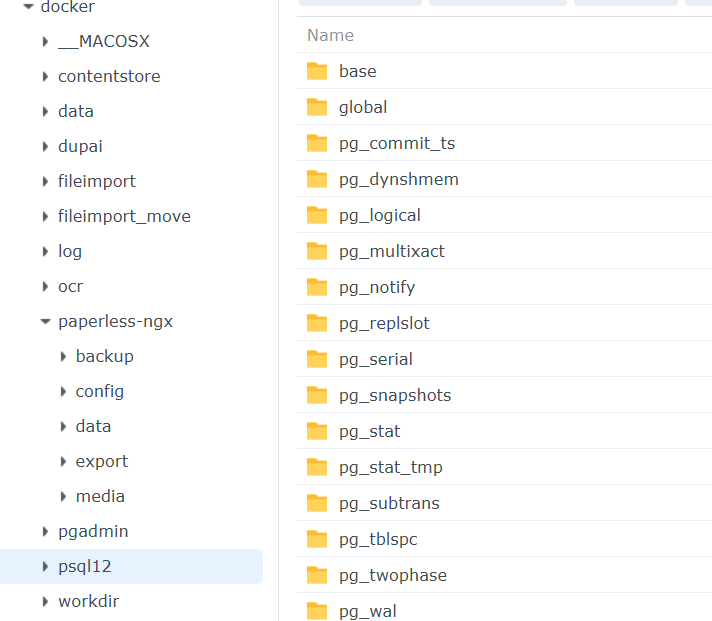The width and height of the screenshot is (712, 621).
Task: Expand the dupai folder arrow
Action: tap(45, 146)
